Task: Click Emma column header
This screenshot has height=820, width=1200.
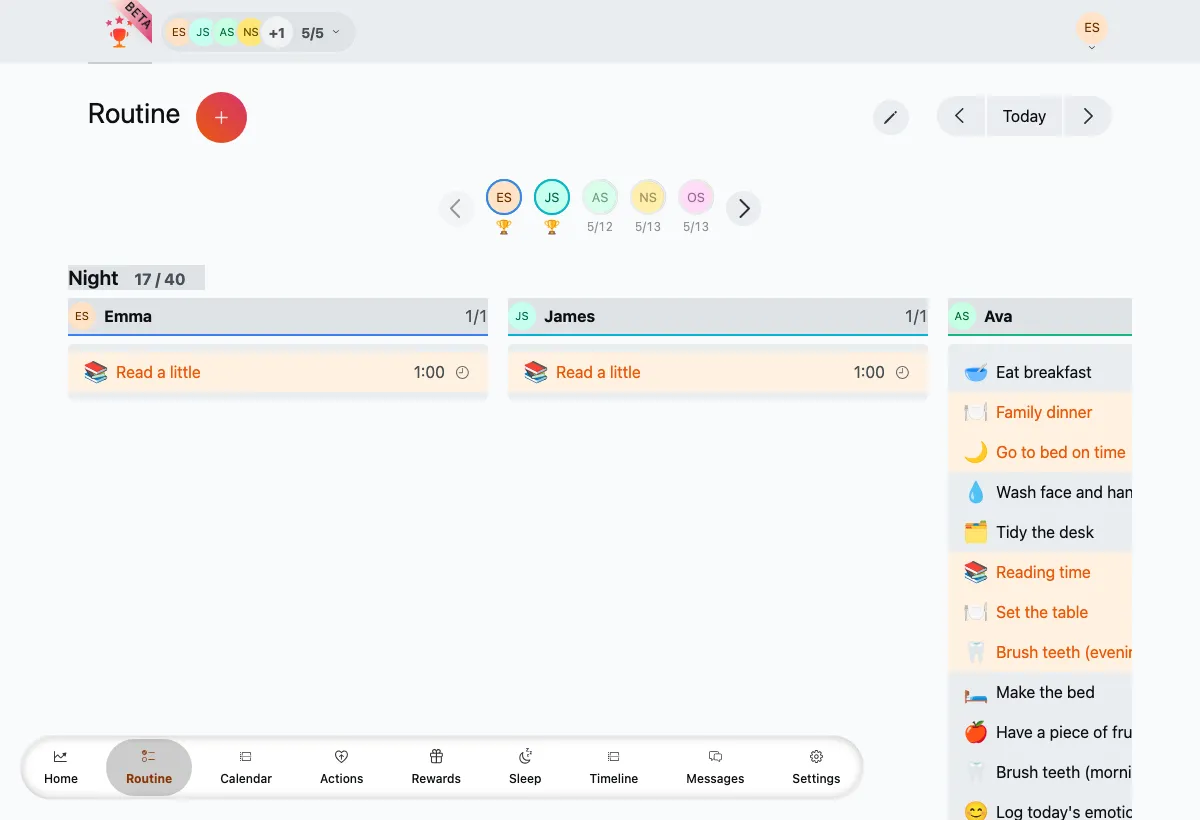Action: click(x=278, y=316)
